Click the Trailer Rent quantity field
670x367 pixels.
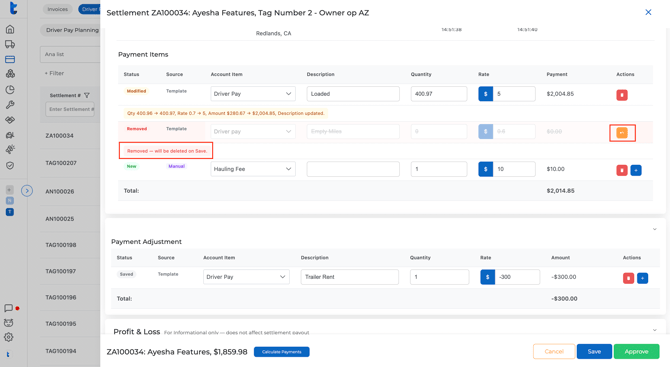tap(439, 277)
